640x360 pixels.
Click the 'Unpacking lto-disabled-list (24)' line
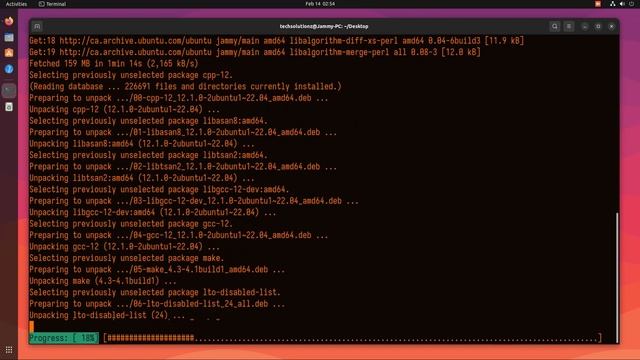click(107, 315)
